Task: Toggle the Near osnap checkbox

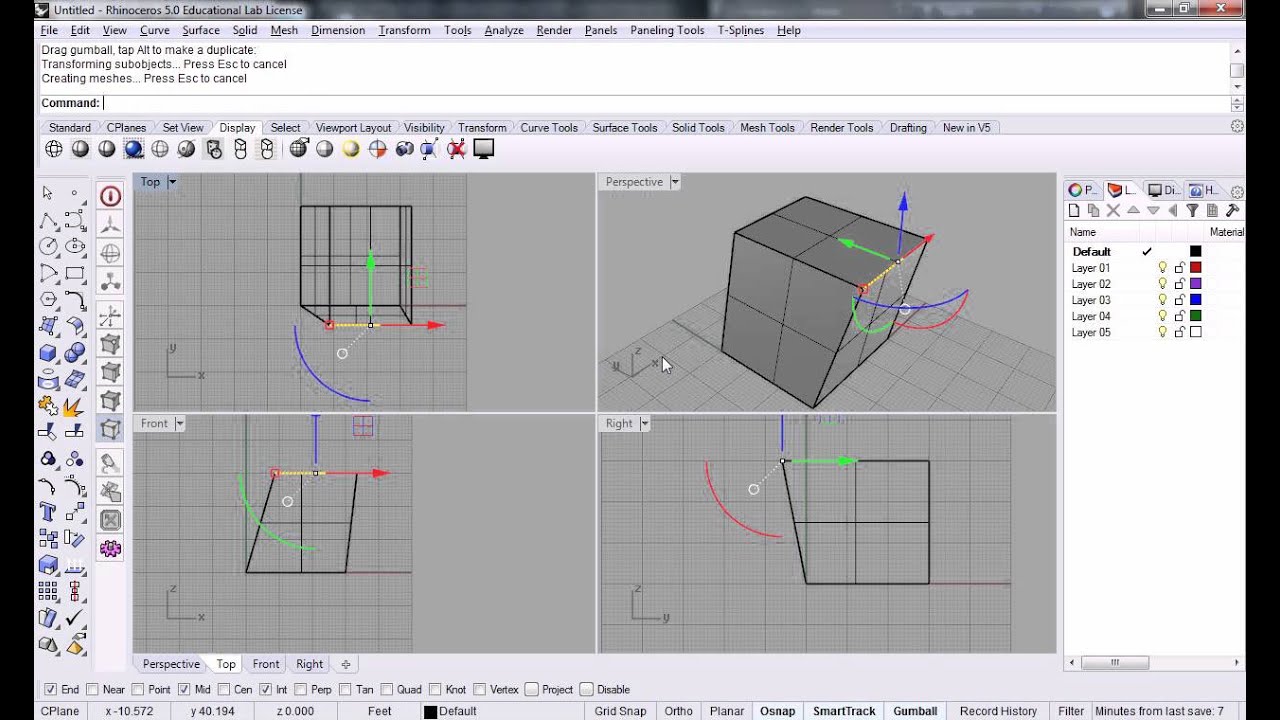Action: (x=93, y=689)
